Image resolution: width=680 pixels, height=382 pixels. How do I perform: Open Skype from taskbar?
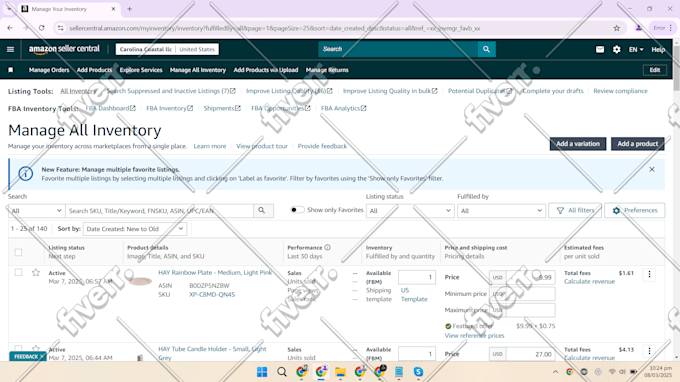tap(418, 372)
